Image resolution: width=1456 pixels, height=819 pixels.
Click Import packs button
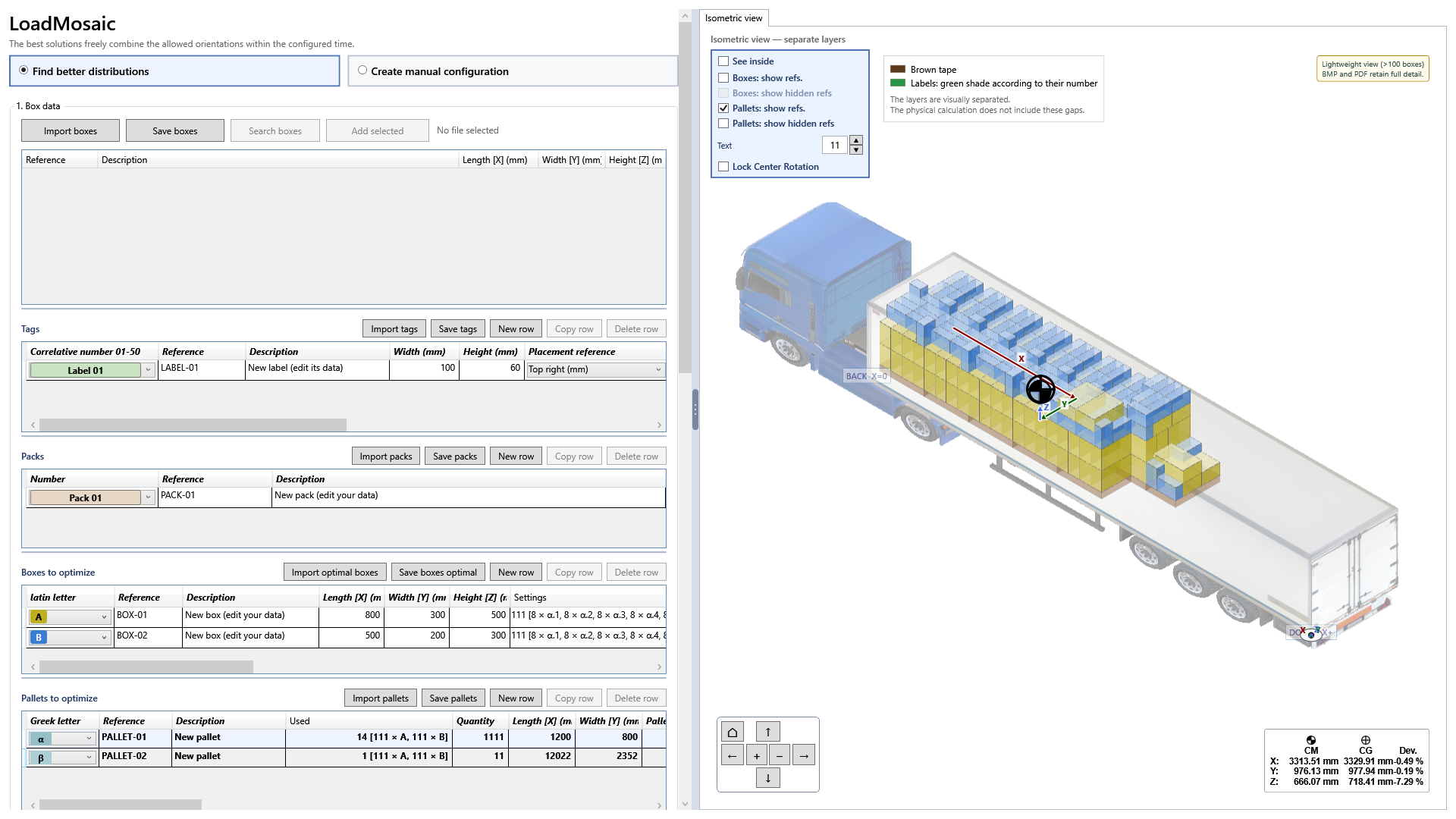pos(386,456)
